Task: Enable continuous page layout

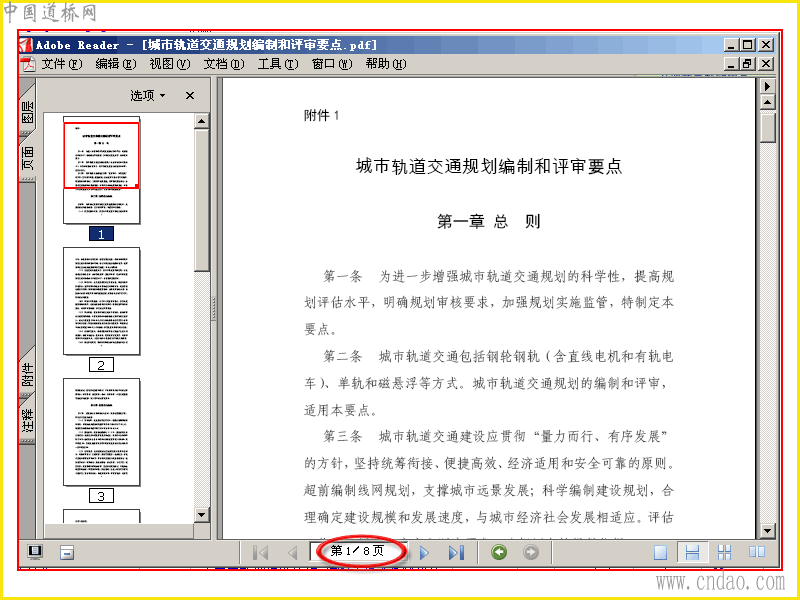Action: click(x=692, y=553)
